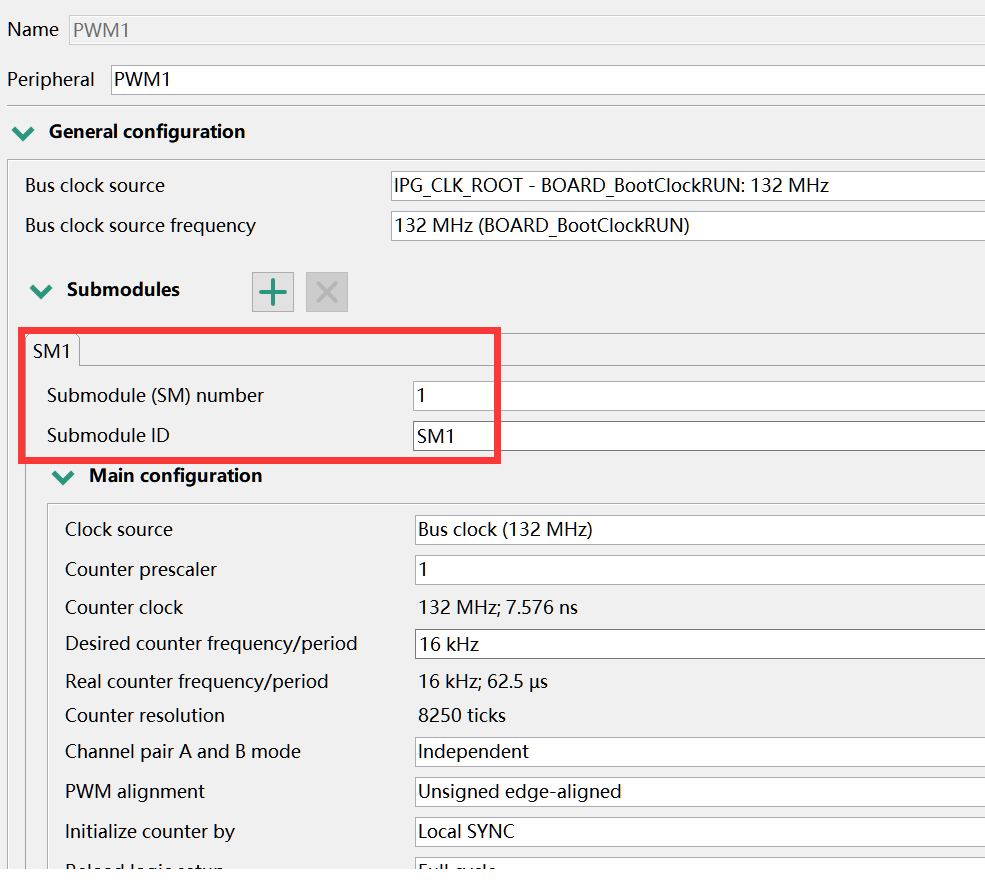Click the Name field containing PWM1
The image size is (985, 882).
click(526, 30)
